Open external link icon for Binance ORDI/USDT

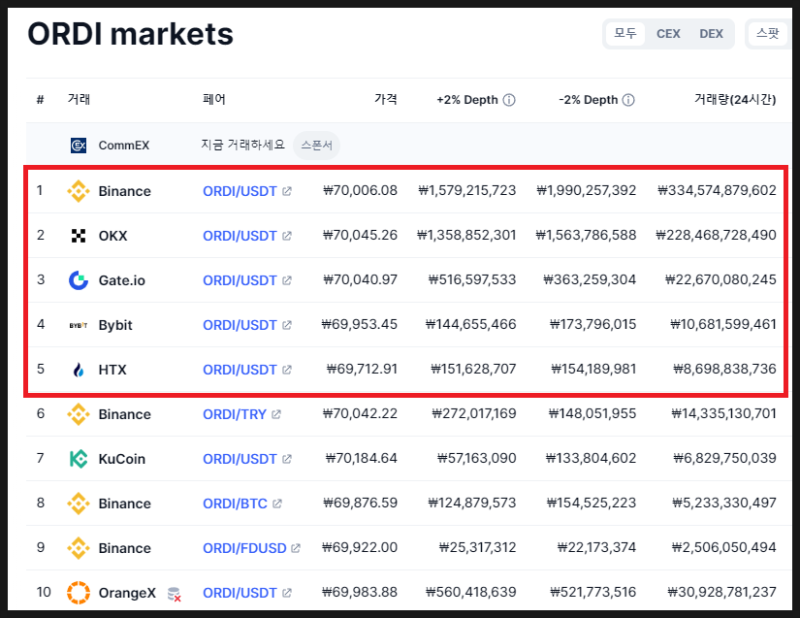click(287, 191)
